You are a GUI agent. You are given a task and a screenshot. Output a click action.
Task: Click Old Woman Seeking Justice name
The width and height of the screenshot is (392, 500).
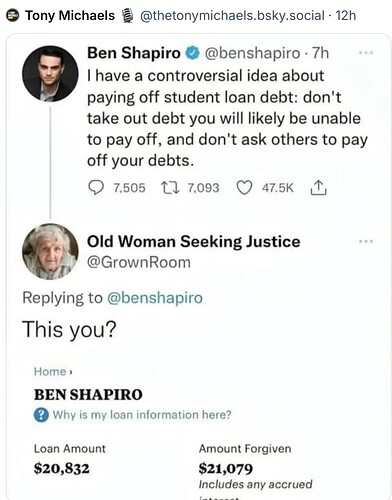pos(194,242)
